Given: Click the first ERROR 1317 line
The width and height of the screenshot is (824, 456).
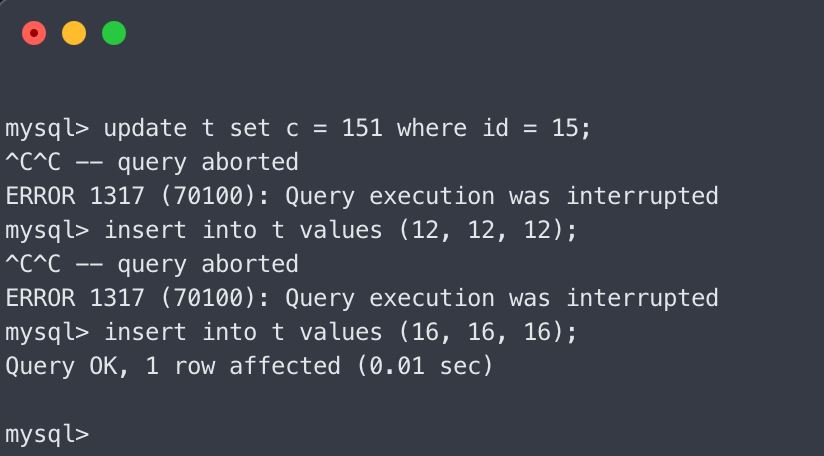Looking at the screenshot, I should (x=362, y=196).
